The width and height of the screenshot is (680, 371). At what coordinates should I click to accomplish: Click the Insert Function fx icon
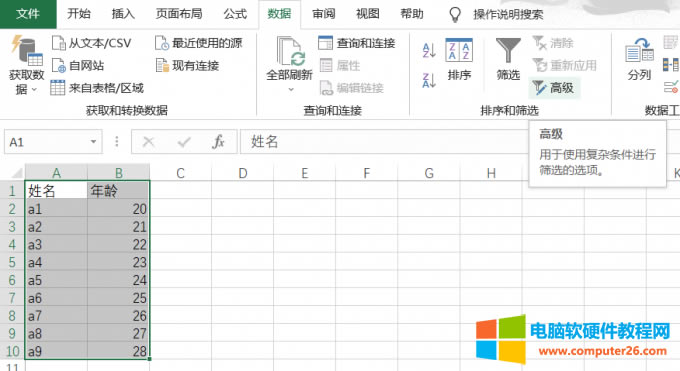[218, 142]
